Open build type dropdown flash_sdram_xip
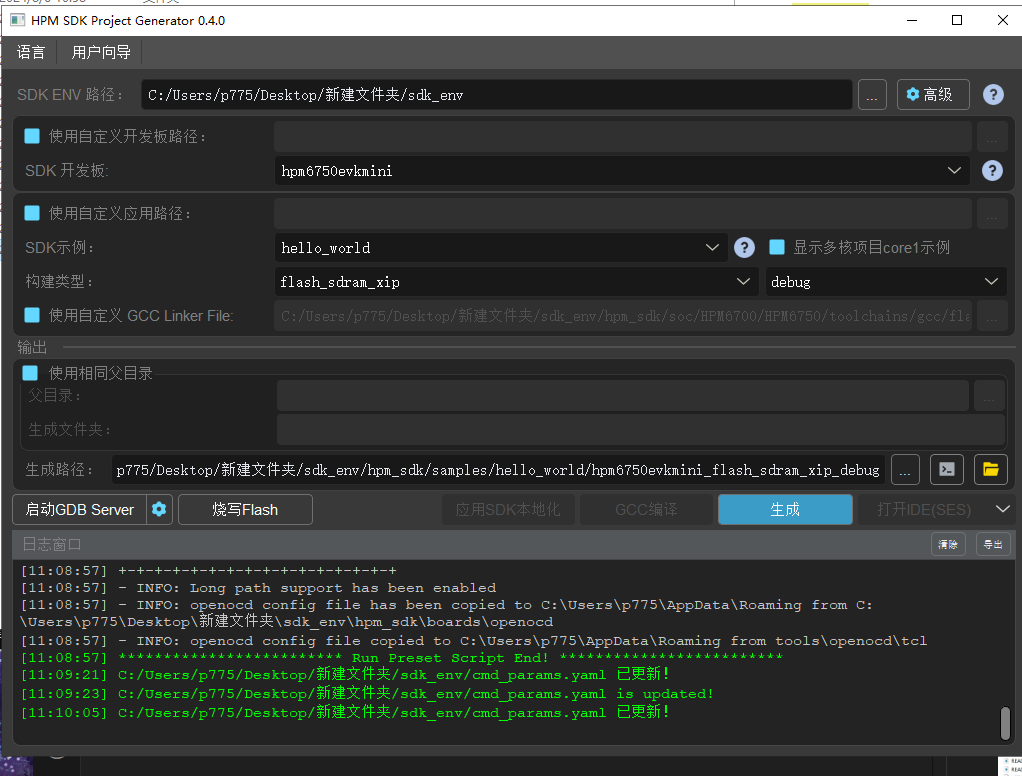The width and height of the screenshot is (1022, 776). (x=516, y=282)
